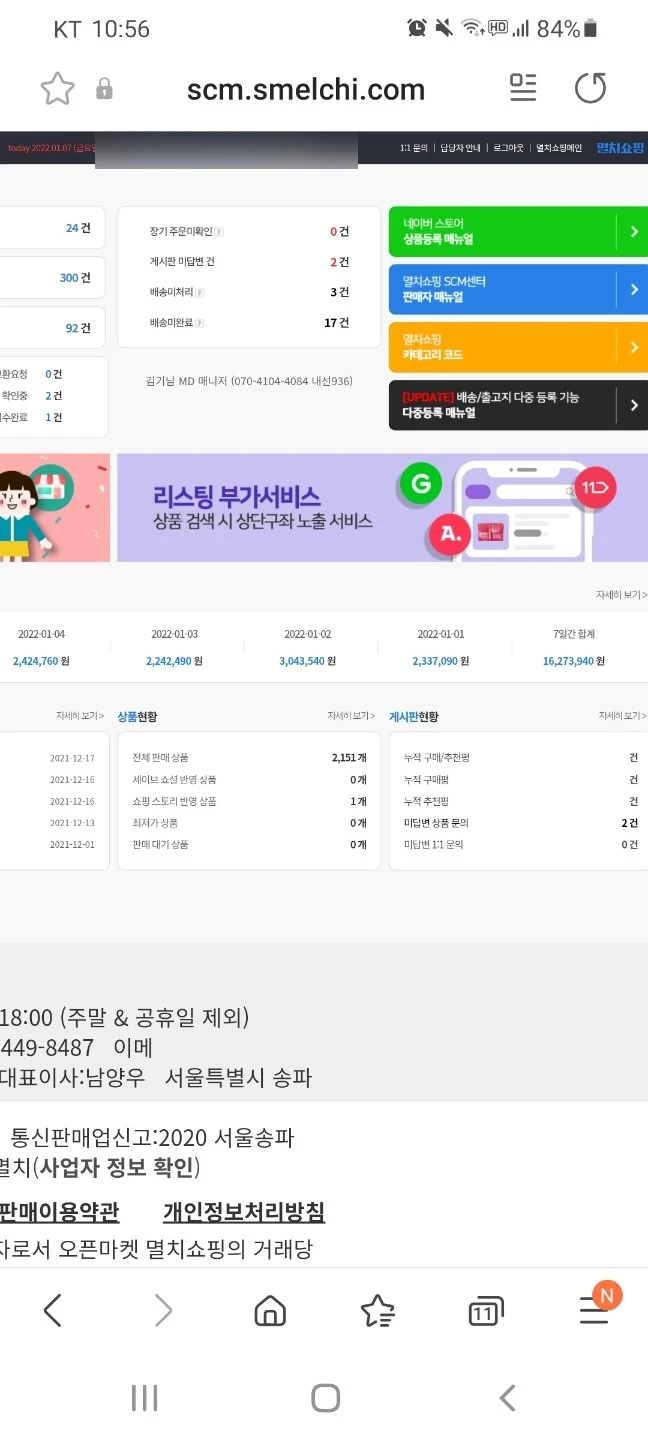The width and height of the screenshot is (648, 1440).
Task: Click the 게시판현황 section heading
Action: tap(414, 717)
